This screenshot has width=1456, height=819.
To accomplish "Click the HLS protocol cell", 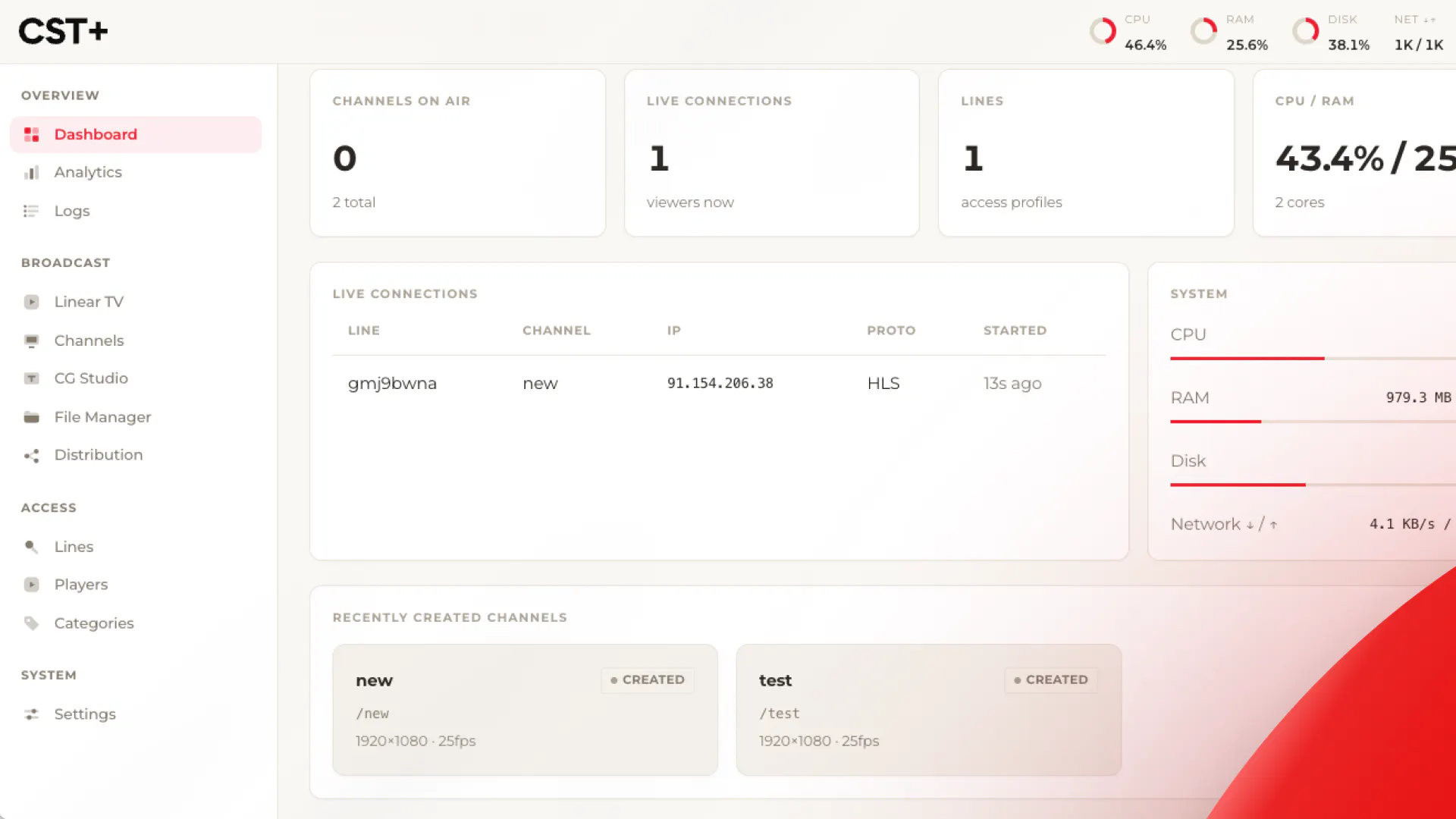I will (x=883, y=383).
